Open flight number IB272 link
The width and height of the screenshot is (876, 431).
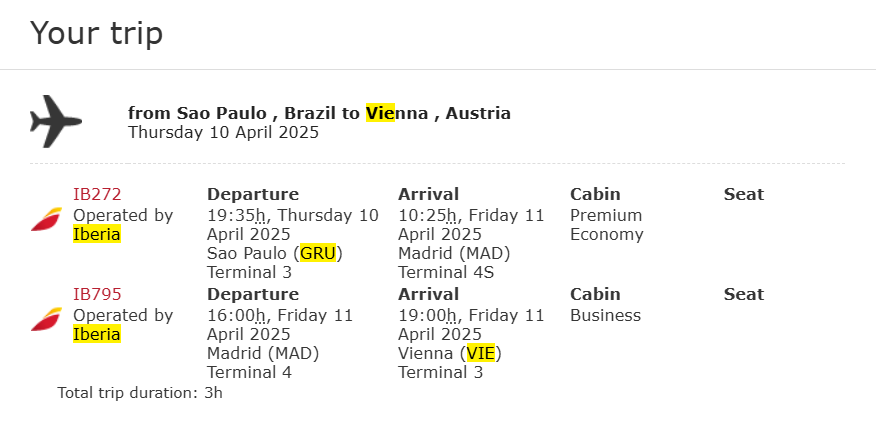point(97,195)
